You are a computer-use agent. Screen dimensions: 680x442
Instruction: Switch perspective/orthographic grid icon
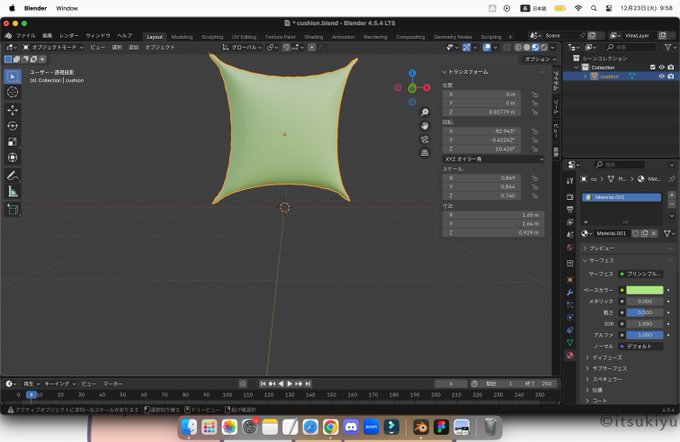[425, 153]
